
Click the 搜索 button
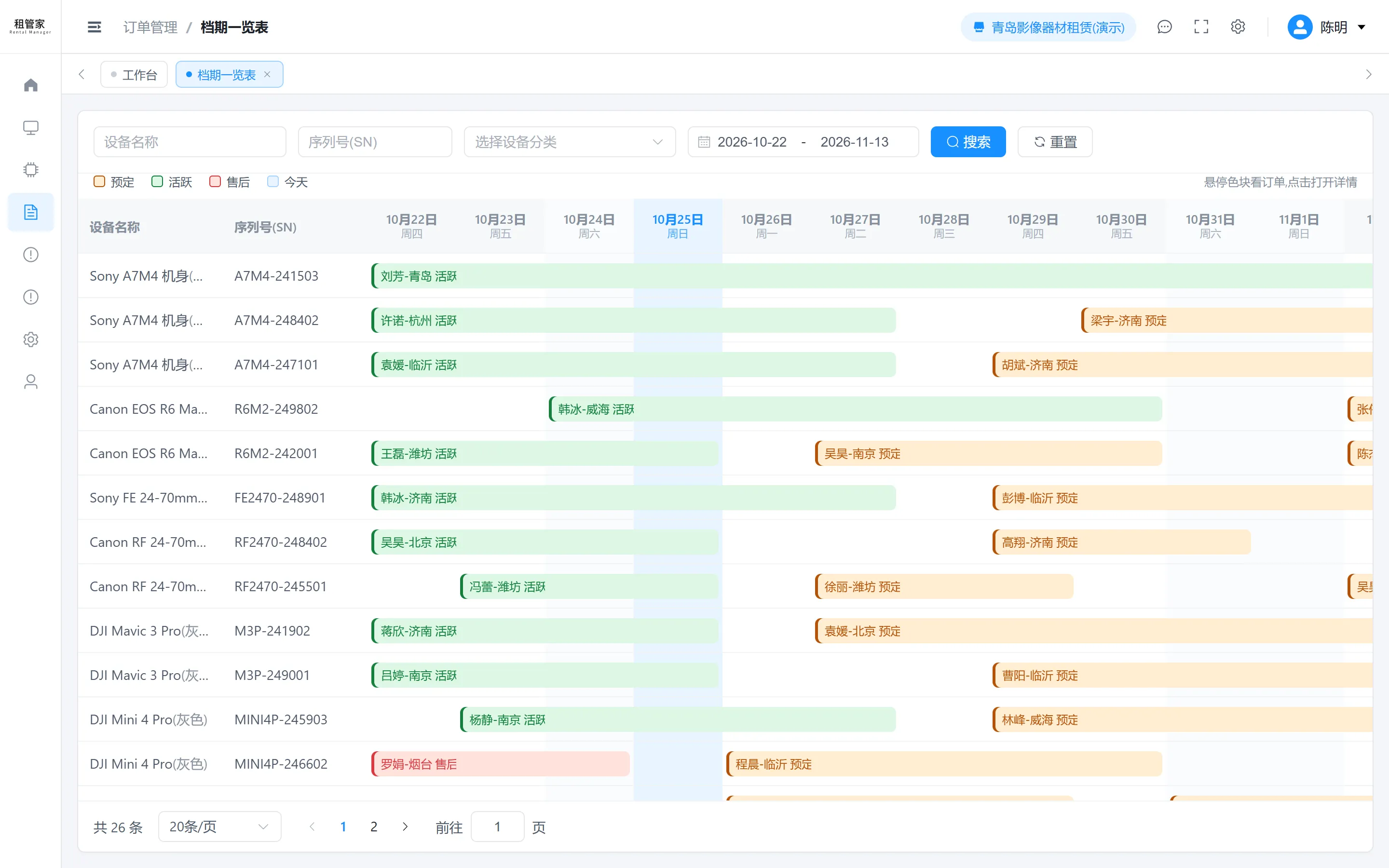click(x=967, y=142)
